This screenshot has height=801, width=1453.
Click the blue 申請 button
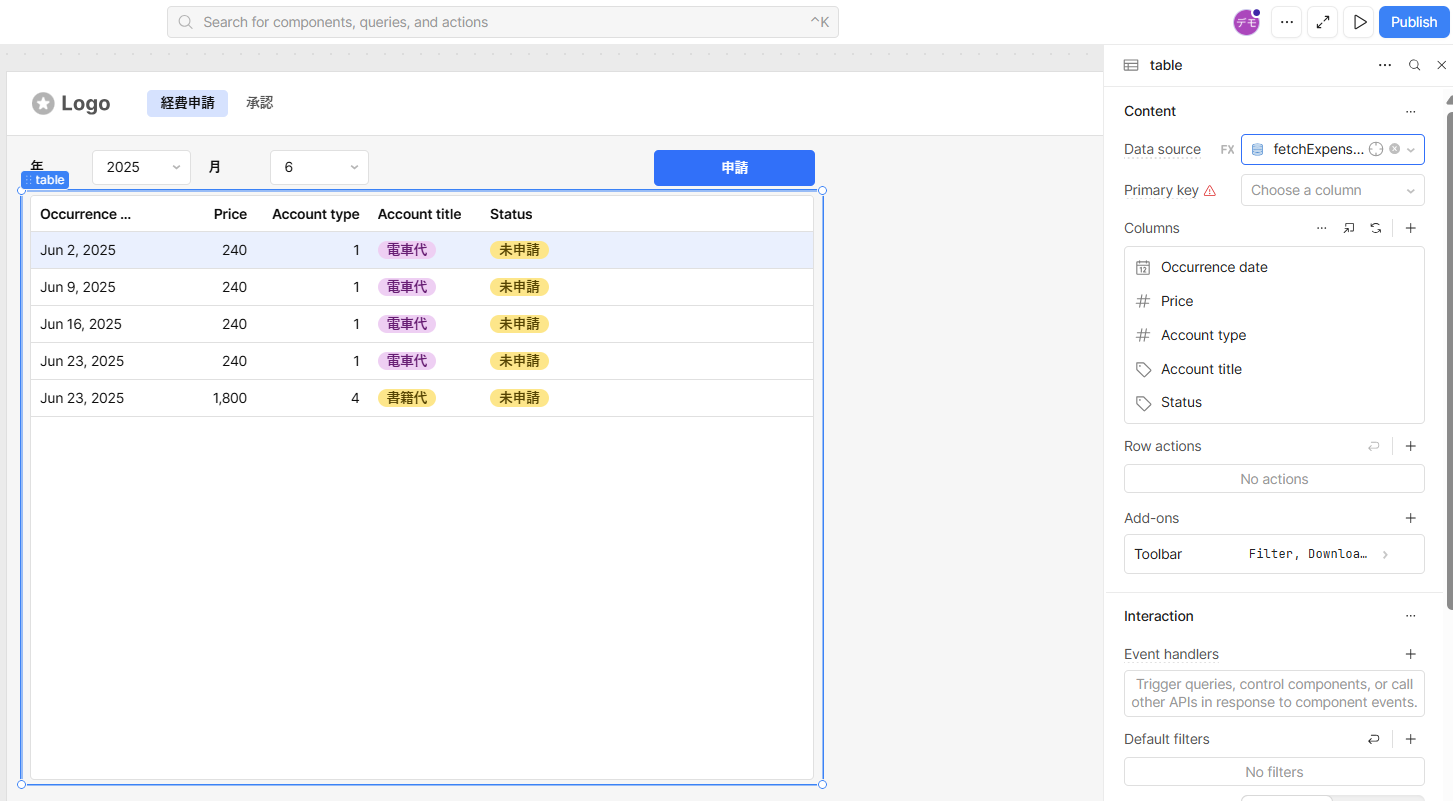(x=734, y=168)
